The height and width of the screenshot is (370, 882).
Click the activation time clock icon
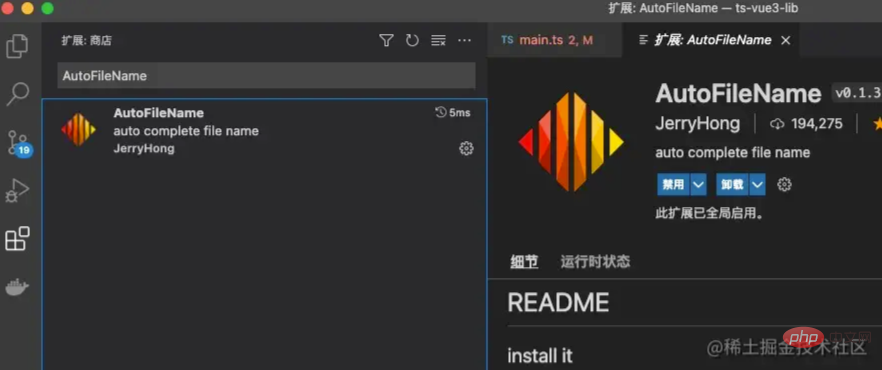[x=440, y=112]
